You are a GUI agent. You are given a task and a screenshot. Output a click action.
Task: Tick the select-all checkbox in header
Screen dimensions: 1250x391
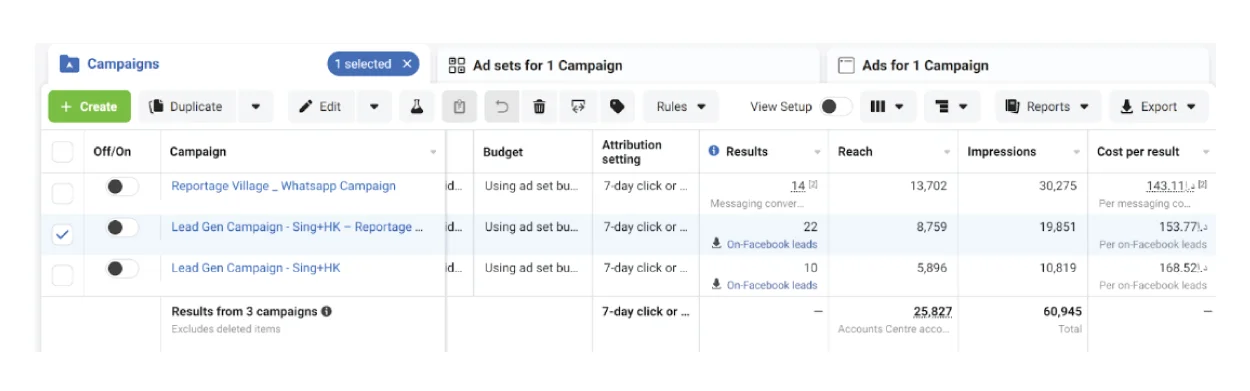click(x=62, y=152)
